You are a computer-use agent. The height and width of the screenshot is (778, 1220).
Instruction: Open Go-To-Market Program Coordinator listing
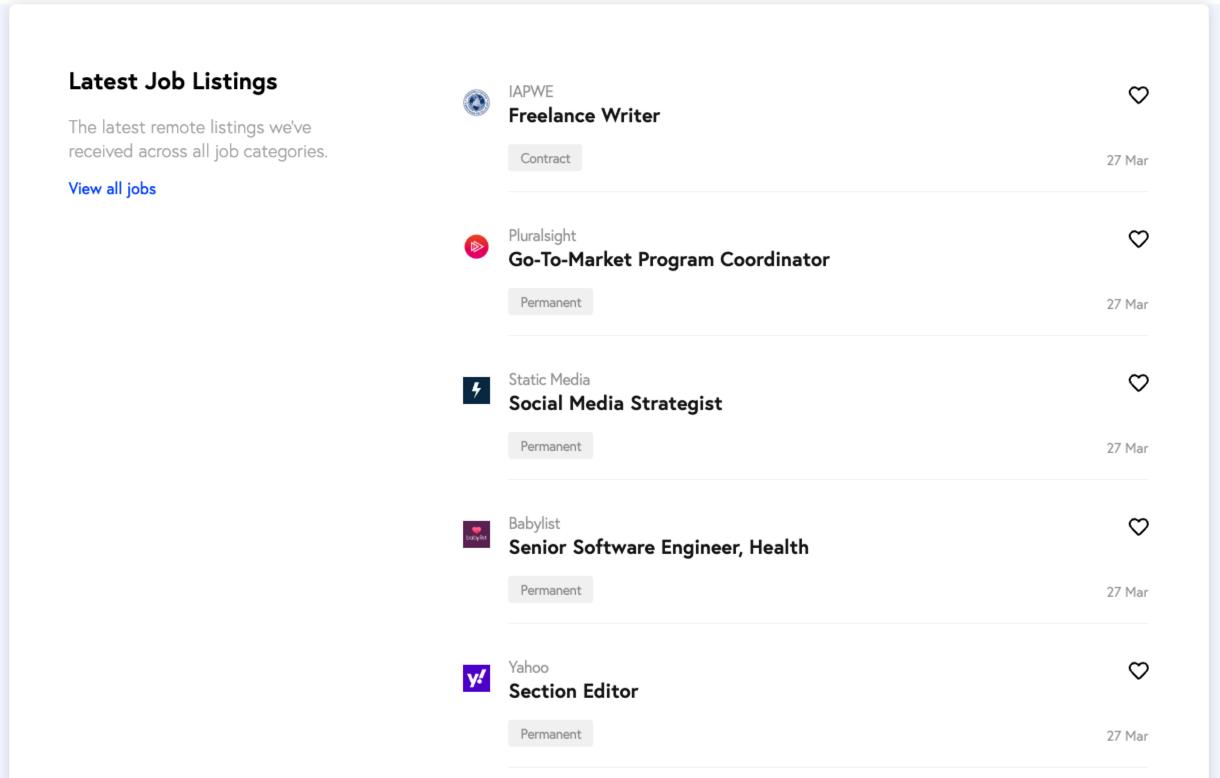point(669,260)
